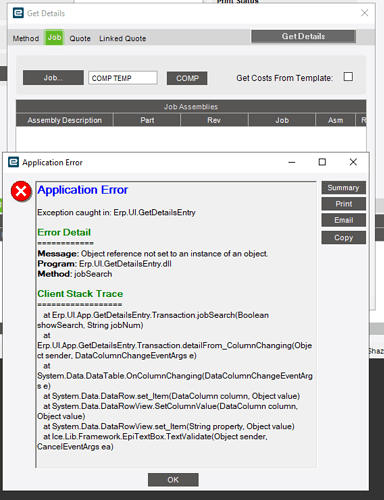Select the Job tab
The width and height of the screenshot is (384, 500).
pyautogui.click(x=54, y=37)
